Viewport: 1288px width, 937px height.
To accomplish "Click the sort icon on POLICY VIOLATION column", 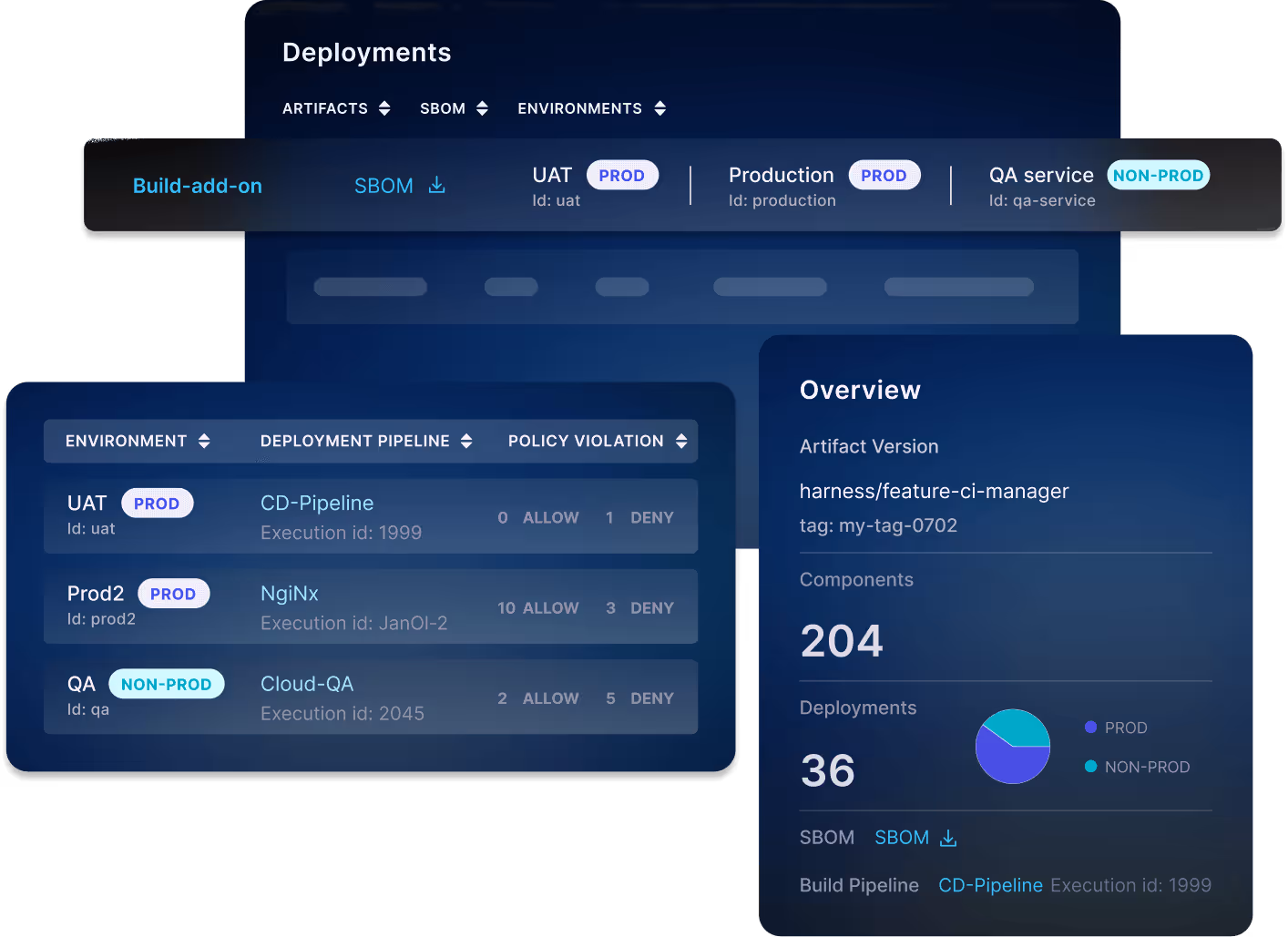I will pyautogui.click(x=681, y=441).
